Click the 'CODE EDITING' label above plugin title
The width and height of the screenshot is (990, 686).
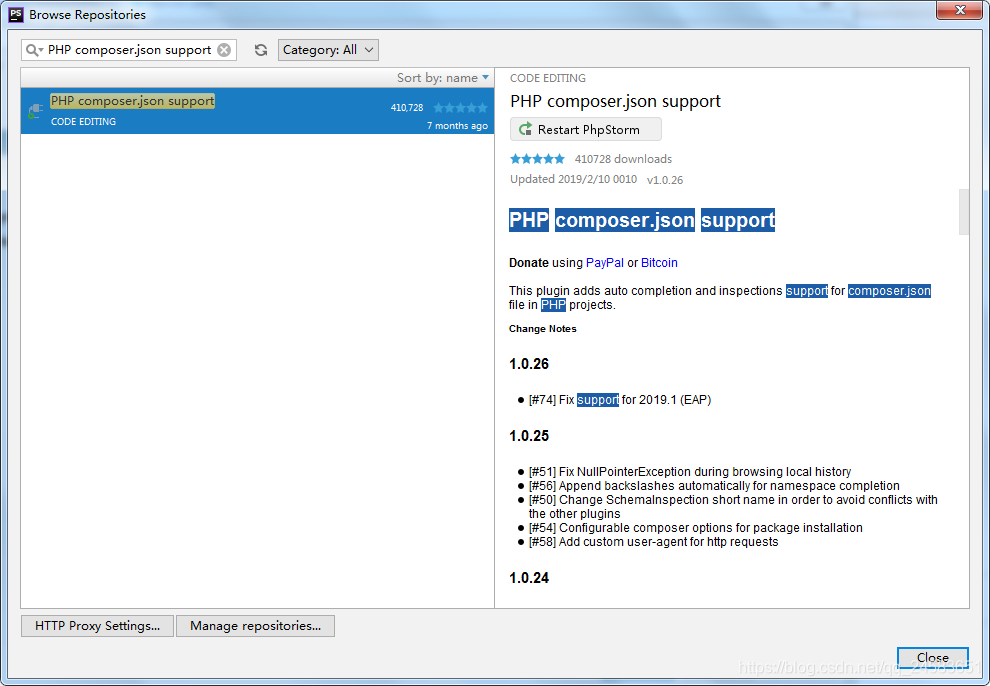(x=548, y=78)
